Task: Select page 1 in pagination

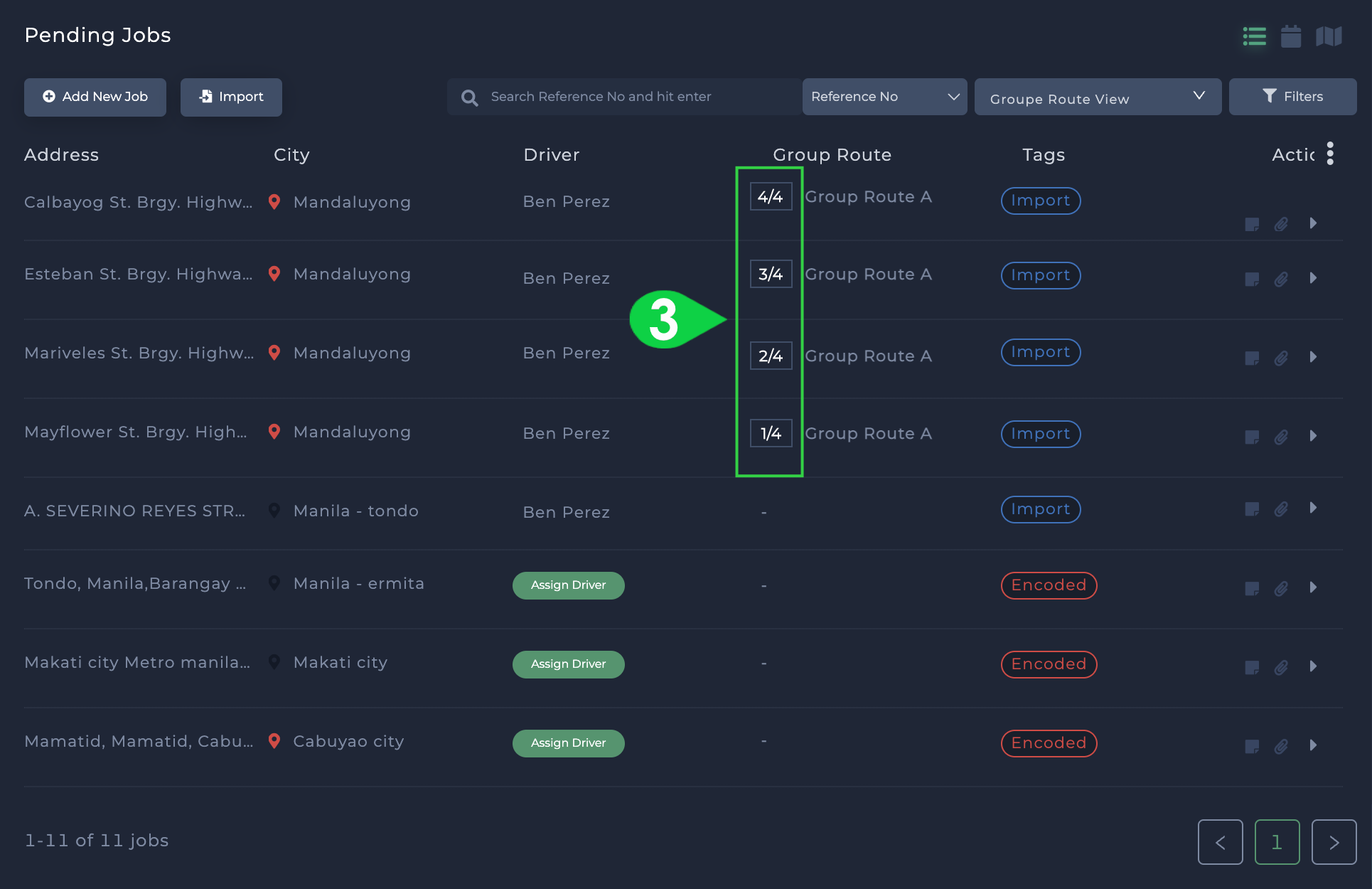Action: [x=1277, y=842]
